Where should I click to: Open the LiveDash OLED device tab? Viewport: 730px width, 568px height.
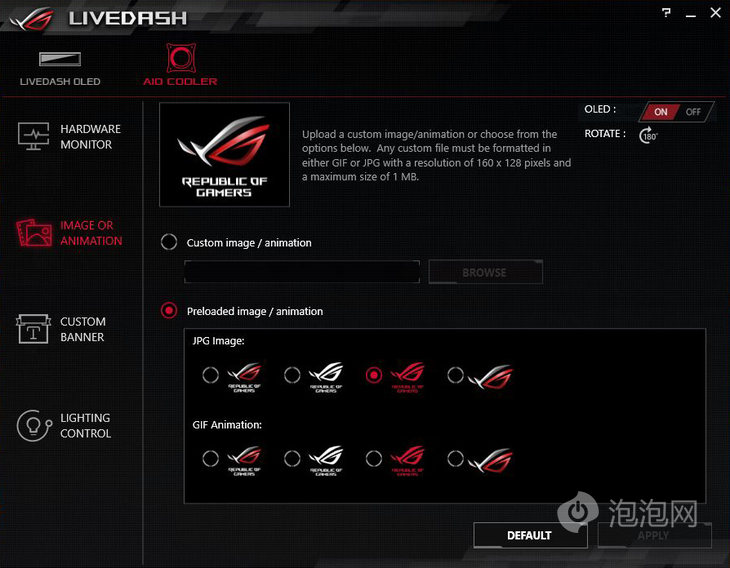[x=60, y=68]
